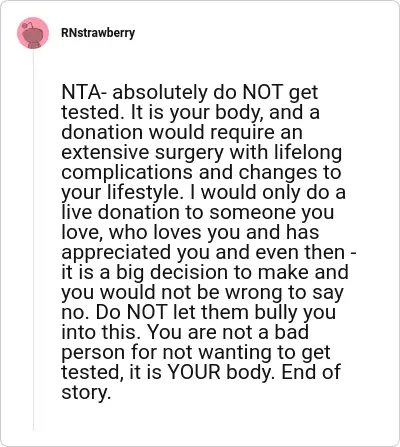The height and width of the screenshot is (447, 400).
Task: Click the capitalized word "YOUR" near the end
Action: click(194, 372)
